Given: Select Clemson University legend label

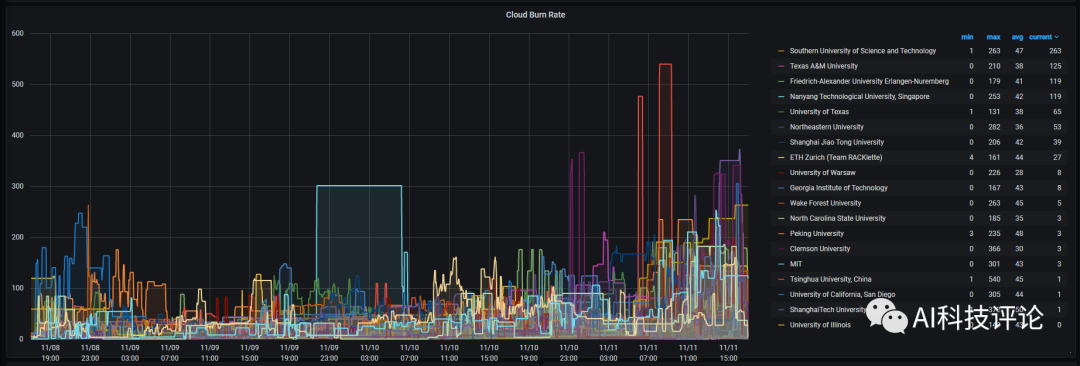Looking at the screenshot, I should tap(820, 248).
